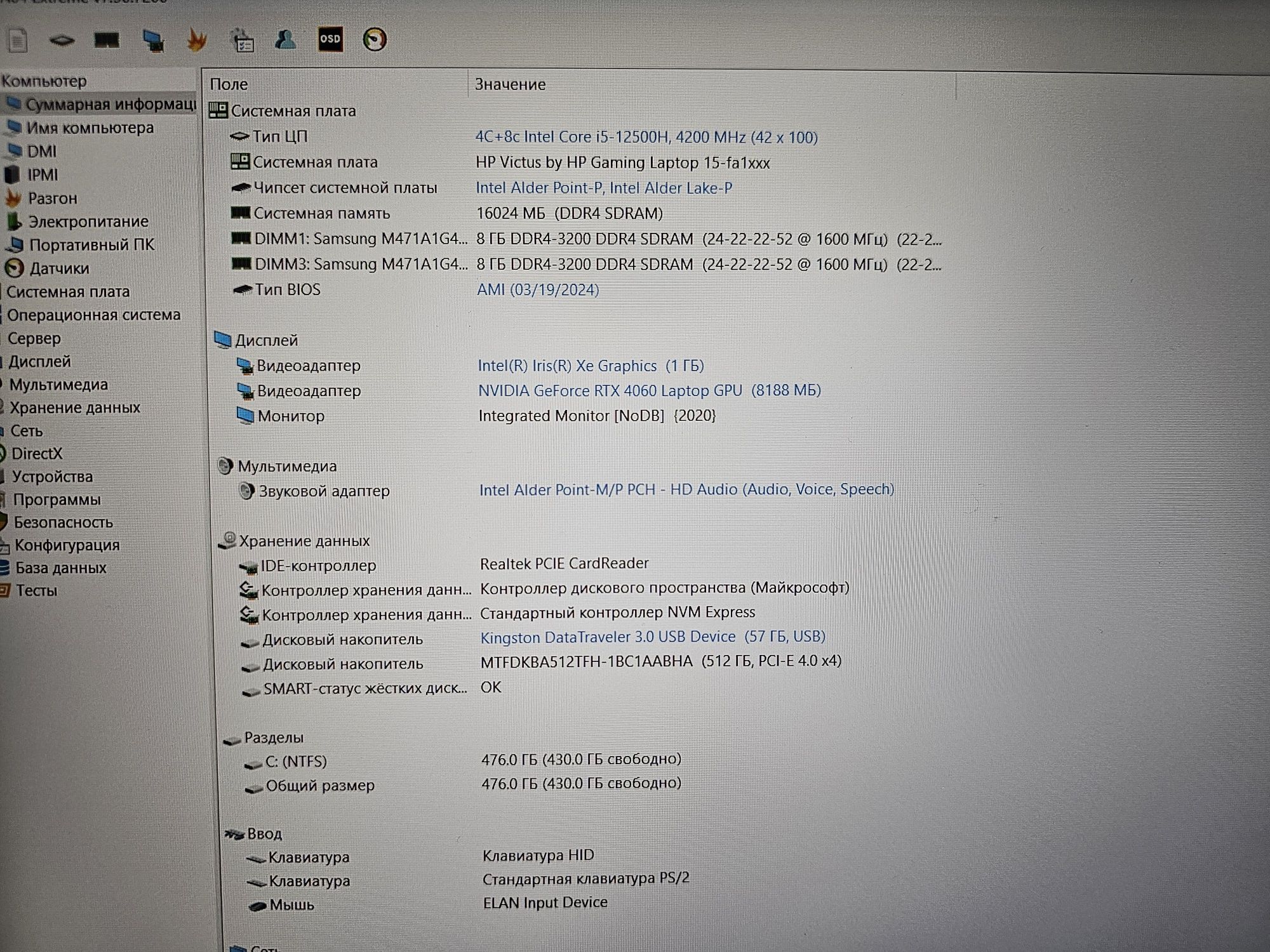Click the CPU chip toolbar icon
The height and width of the screenshot is (952, 1270).
(x=62, y=41)
